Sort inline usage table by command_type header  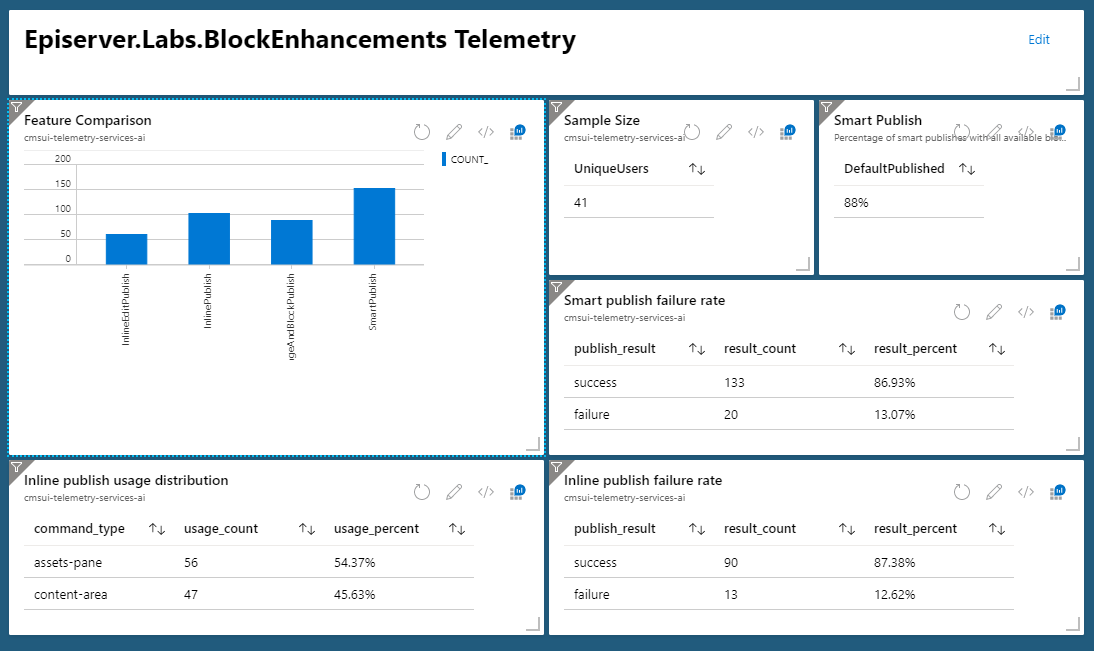(x=157, y=529)
